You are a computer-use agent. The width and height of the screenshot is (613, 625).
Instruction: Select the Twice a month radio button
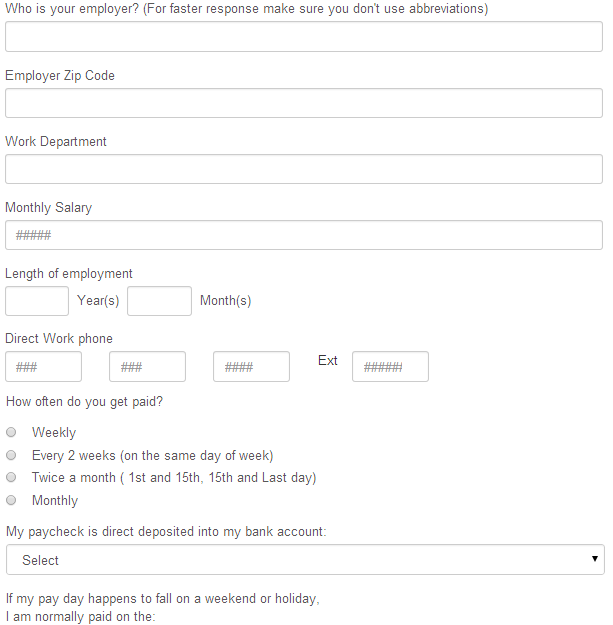pos(11,477)
